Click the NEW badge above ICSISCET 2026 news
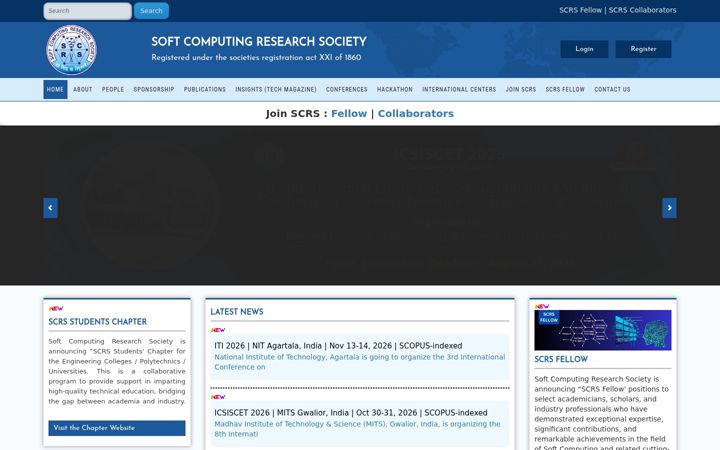The image size is (720, 450). [218, 397]
